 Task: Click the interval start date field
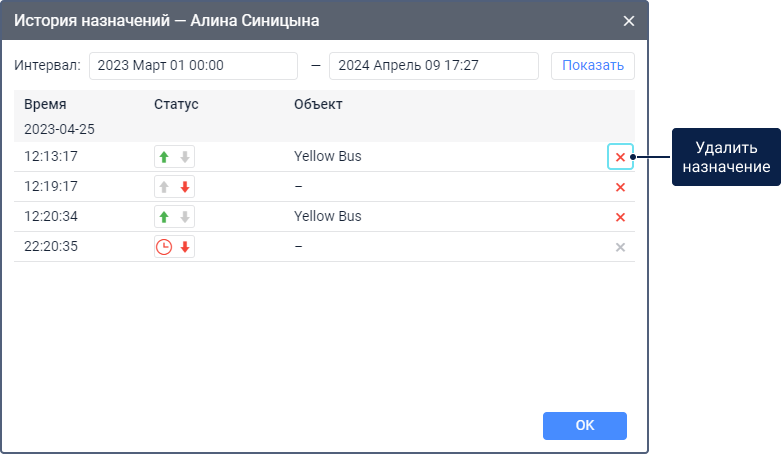(193, 66)
